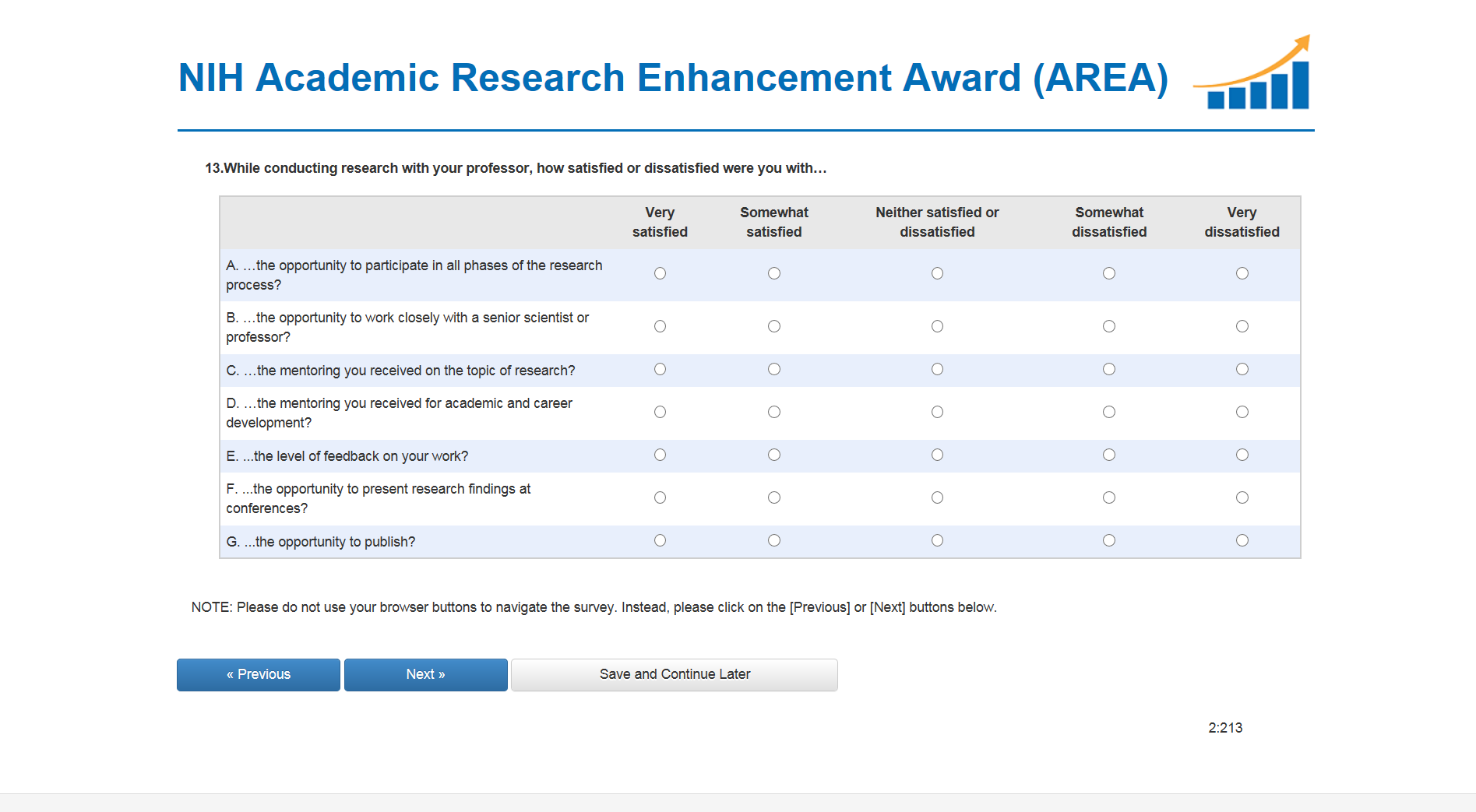Select Very satisfied for row D career development
This screenshot has height=812, width=1476.
click(660, 412)
